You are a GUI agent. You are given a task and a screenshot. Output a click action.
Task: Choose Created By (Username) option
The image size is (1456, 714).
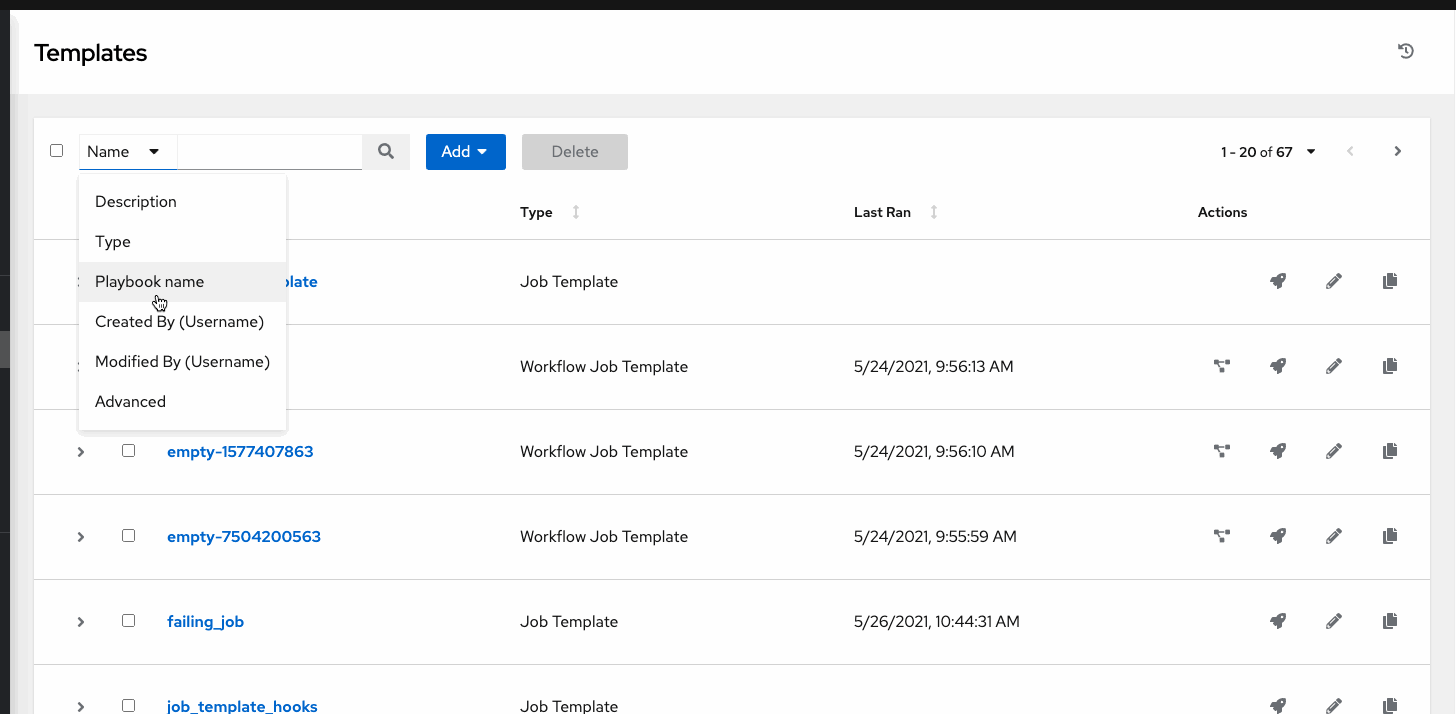click(x=183, y=322)
